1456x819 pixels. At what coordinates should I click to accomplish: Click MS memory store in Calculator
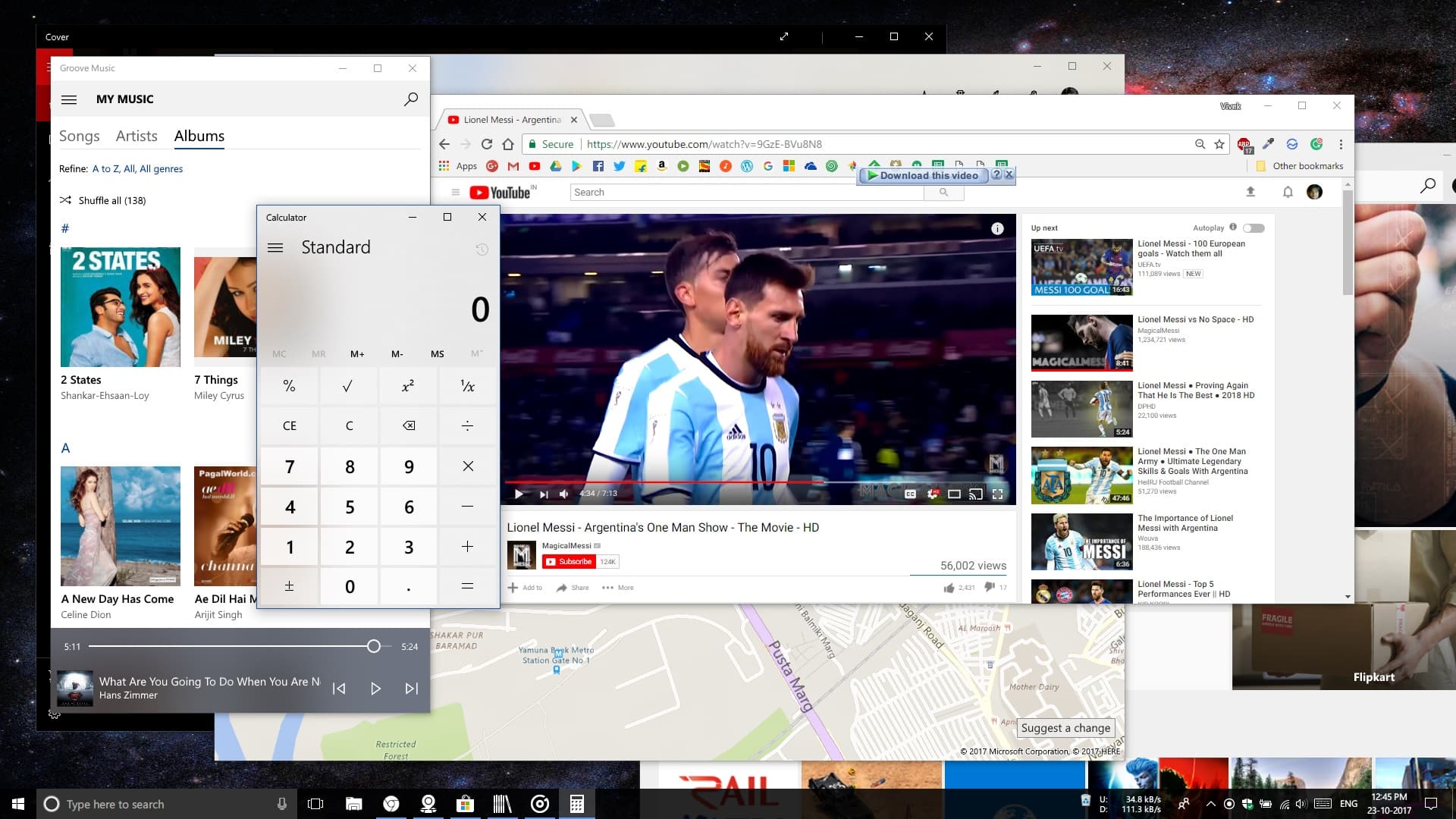pyautogui.click(x=438, y=354)
